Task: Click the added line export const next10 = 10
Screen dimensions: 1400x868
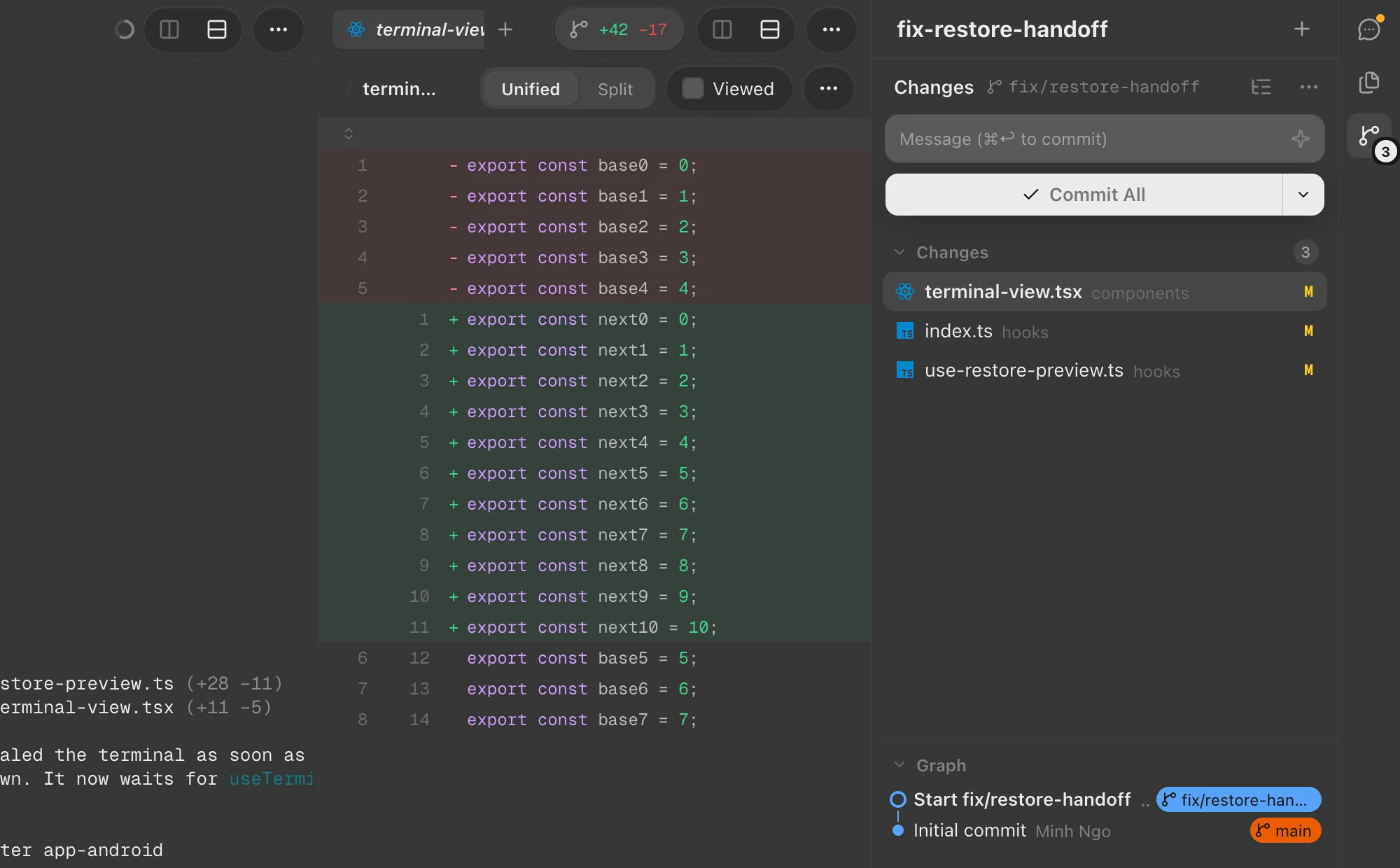Action: point(595,627)
